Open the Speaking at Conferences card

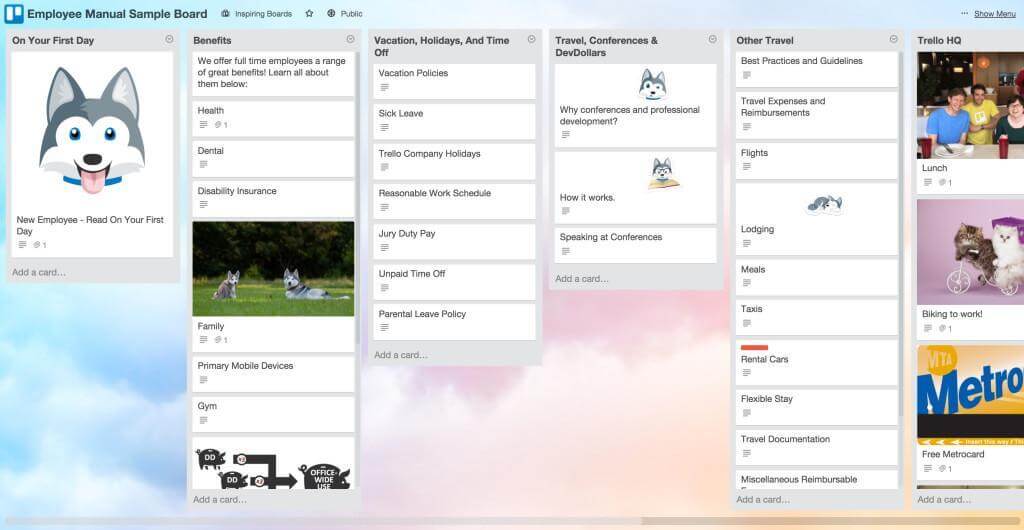click(x=635, y=245)
